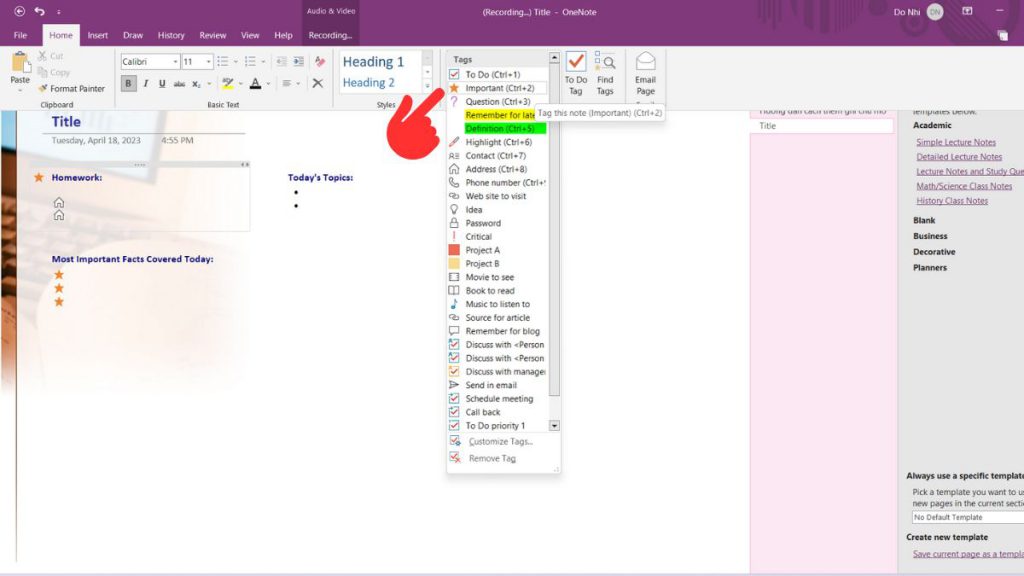Select the Schedule meeting checkbox tag
Image resolution: width=1024 pixels, height=576 pixels.
click(x=499, y=399)
